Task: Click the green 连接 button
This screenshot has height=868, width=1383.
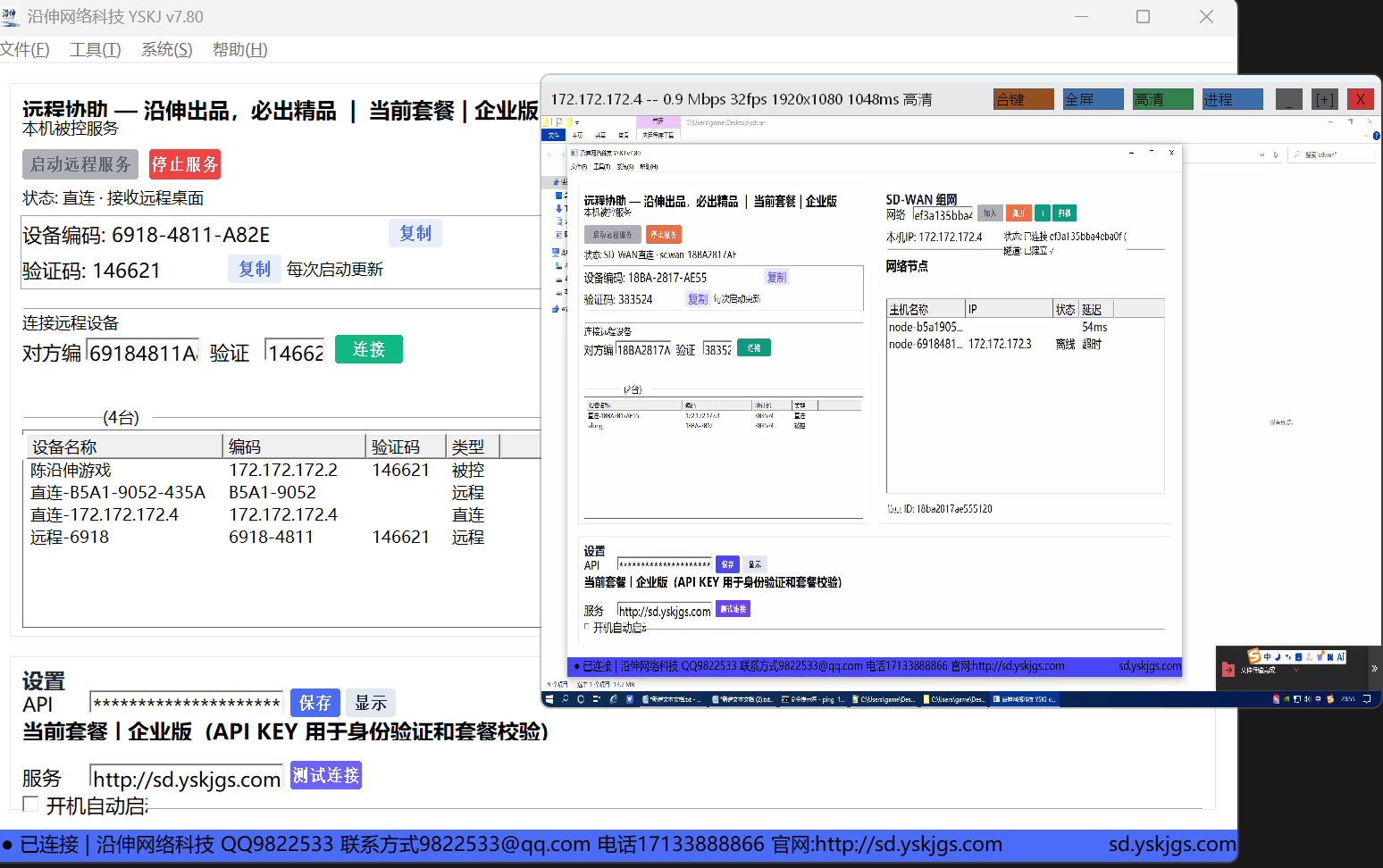Action: [x=369, y=349]
